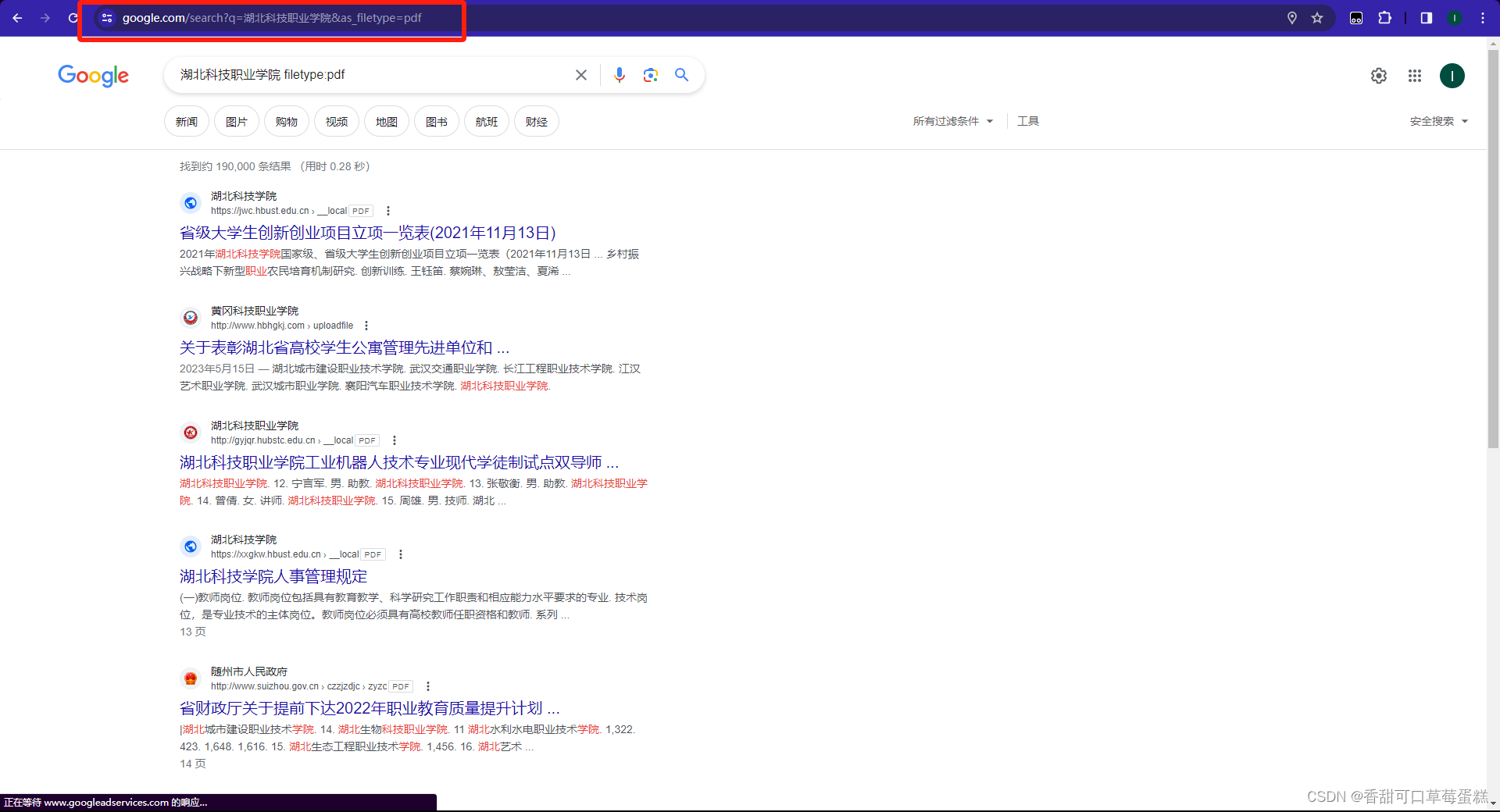Click the page vertical scrollbar thumb
The image size is (1500, 812).
(x=1493, y=250)
